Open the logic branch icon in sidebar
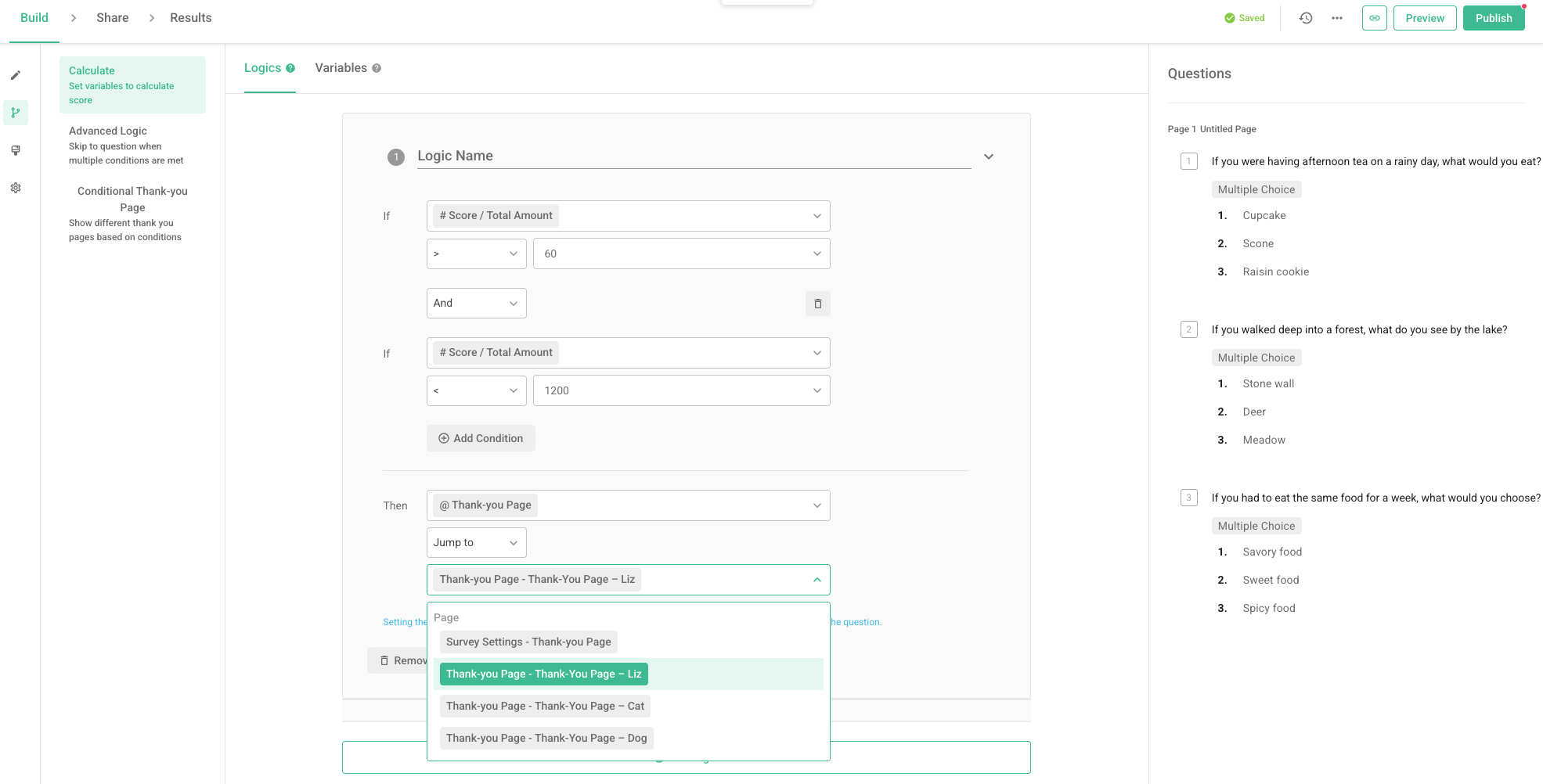 16,113
